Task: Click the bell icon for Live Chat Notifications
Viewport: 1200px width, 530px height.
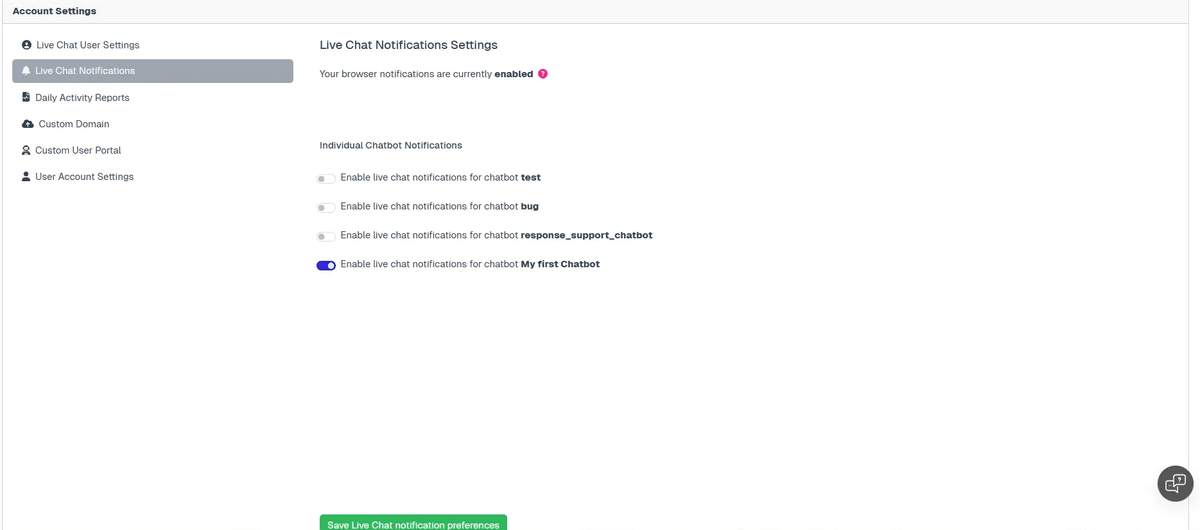Action: pyautogui.click(x=26, y=71)
